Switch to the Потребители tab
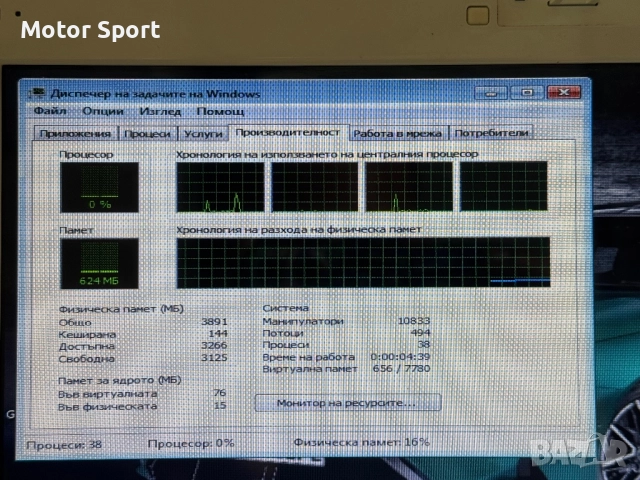The width and height of the screenshot is (640, 480). (x=491, y=133)
